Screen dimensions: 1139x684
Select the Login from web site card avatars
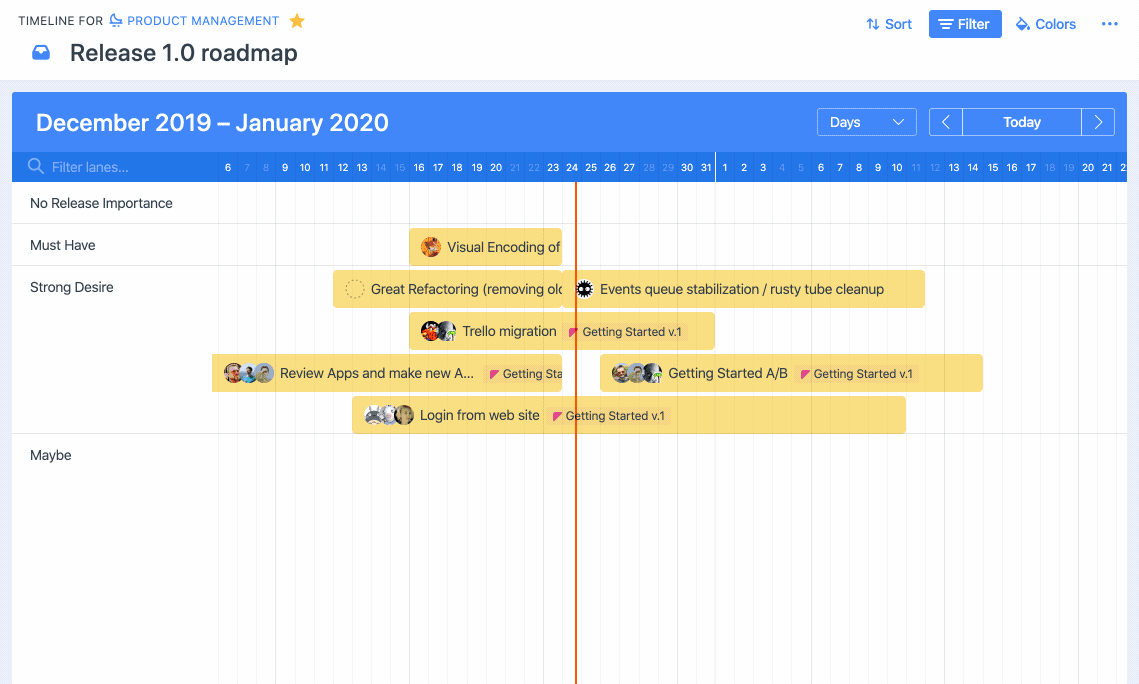[x=390, y=415]
